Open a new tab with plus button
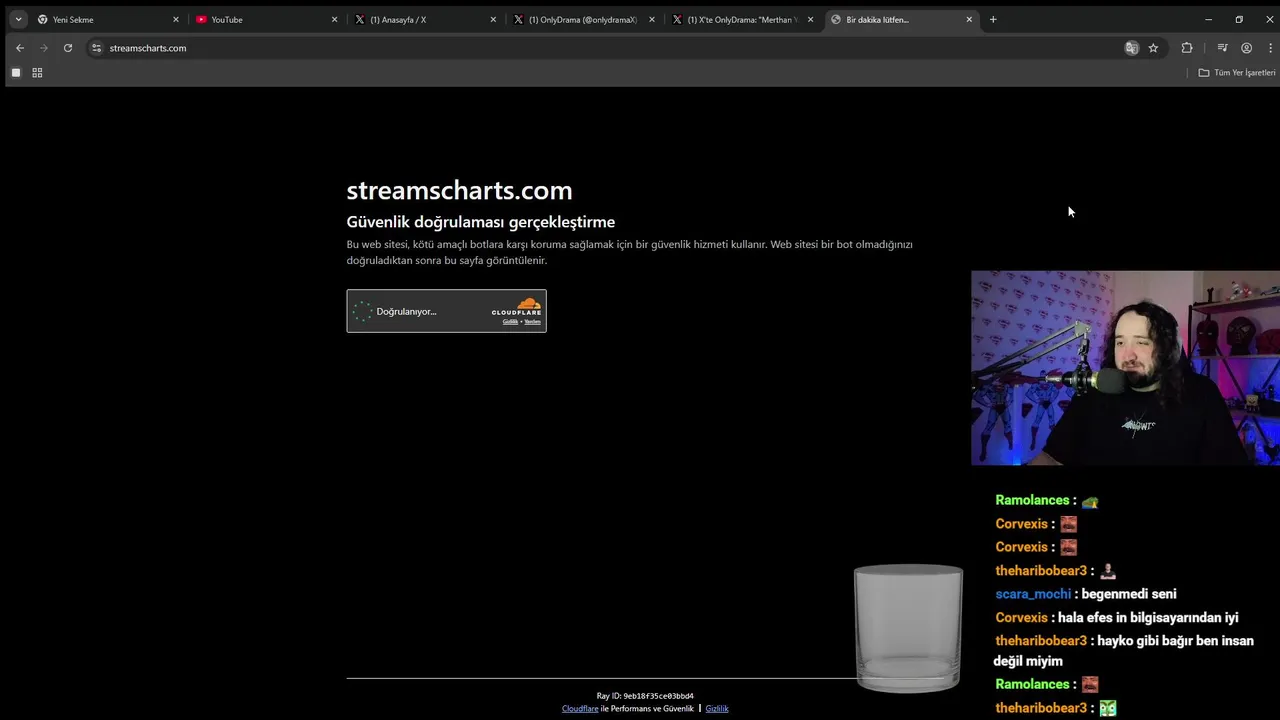Image resolution: width=1280 pixels, height=720 pixels. 993,19
